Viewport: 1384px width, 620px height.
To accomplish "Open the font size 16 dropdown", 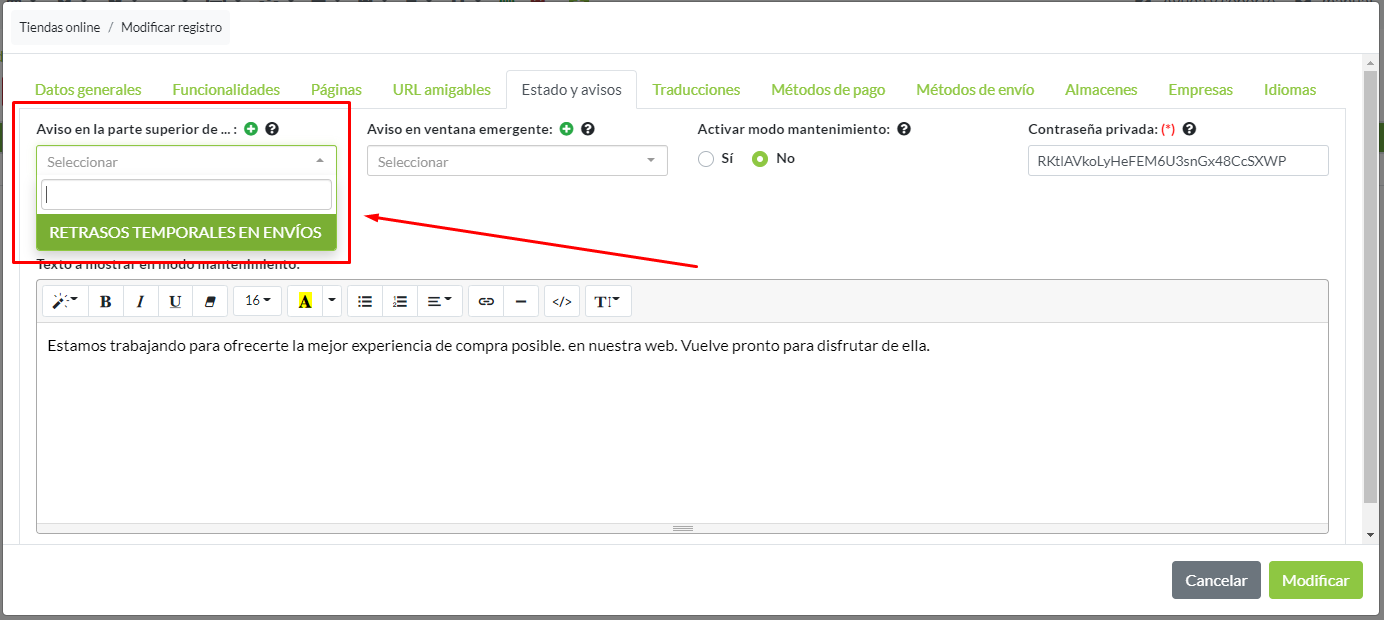I will click(257, 301).
